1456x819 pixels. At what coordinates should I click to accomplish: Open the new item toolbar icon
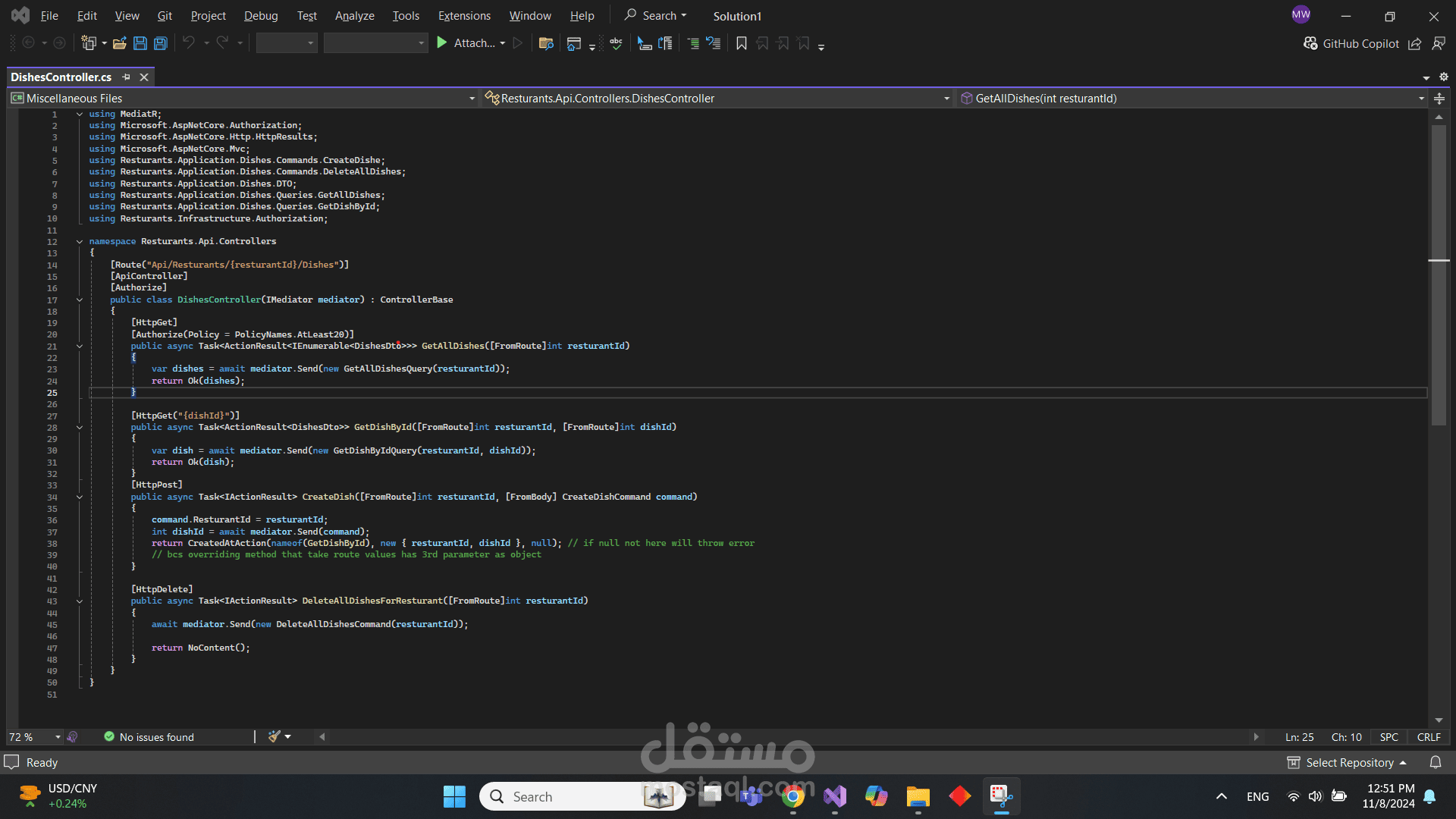(89, 43)
